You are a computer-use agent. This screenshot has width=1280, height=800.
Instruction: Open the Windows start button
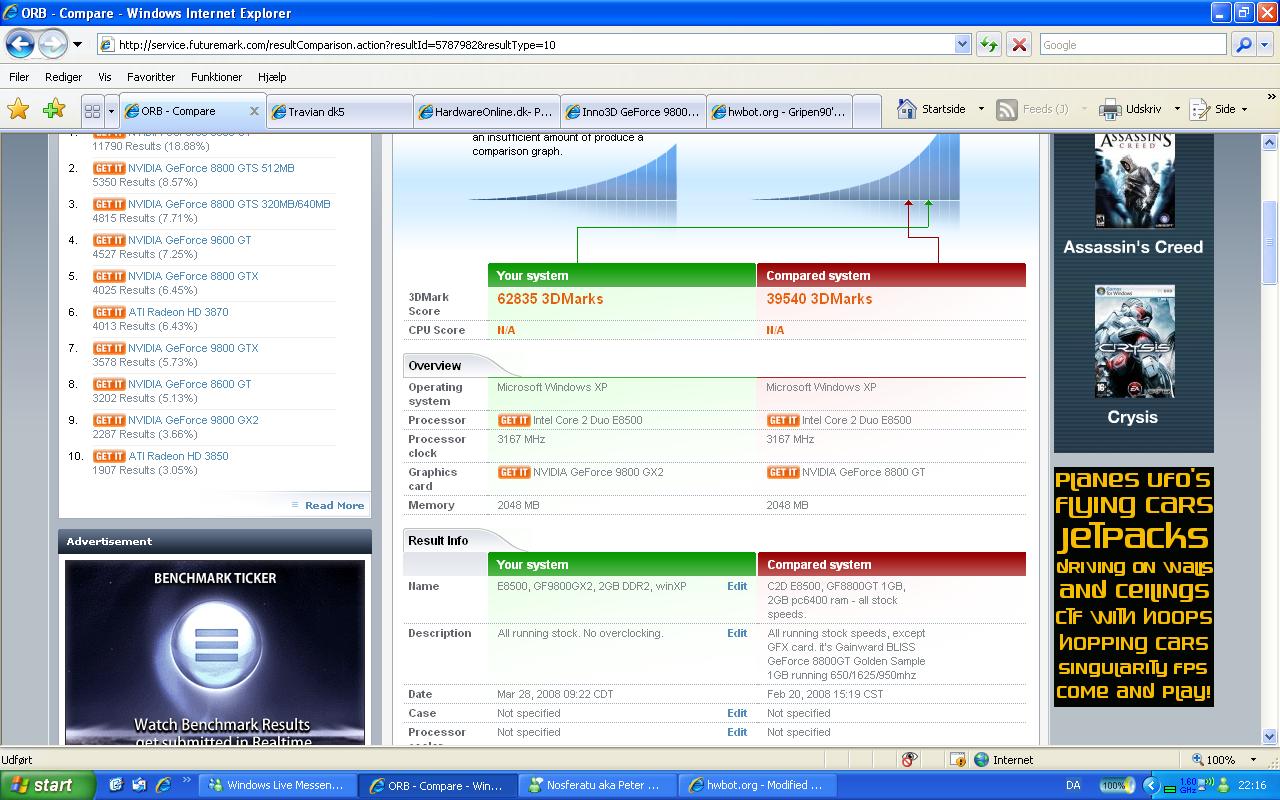coord(48,785)
